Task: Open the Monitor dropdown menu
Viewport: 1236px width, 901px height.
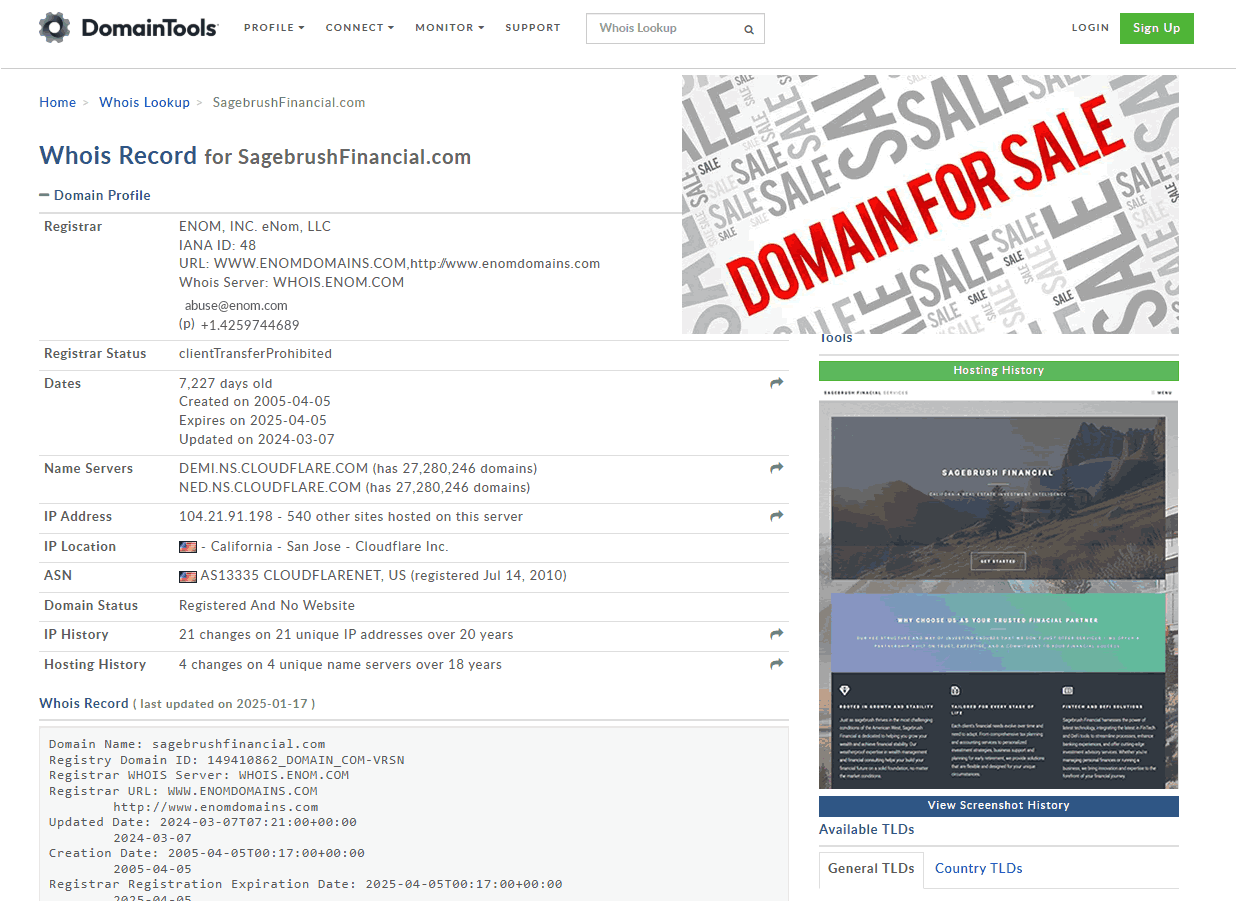Action: click(449, 28)
